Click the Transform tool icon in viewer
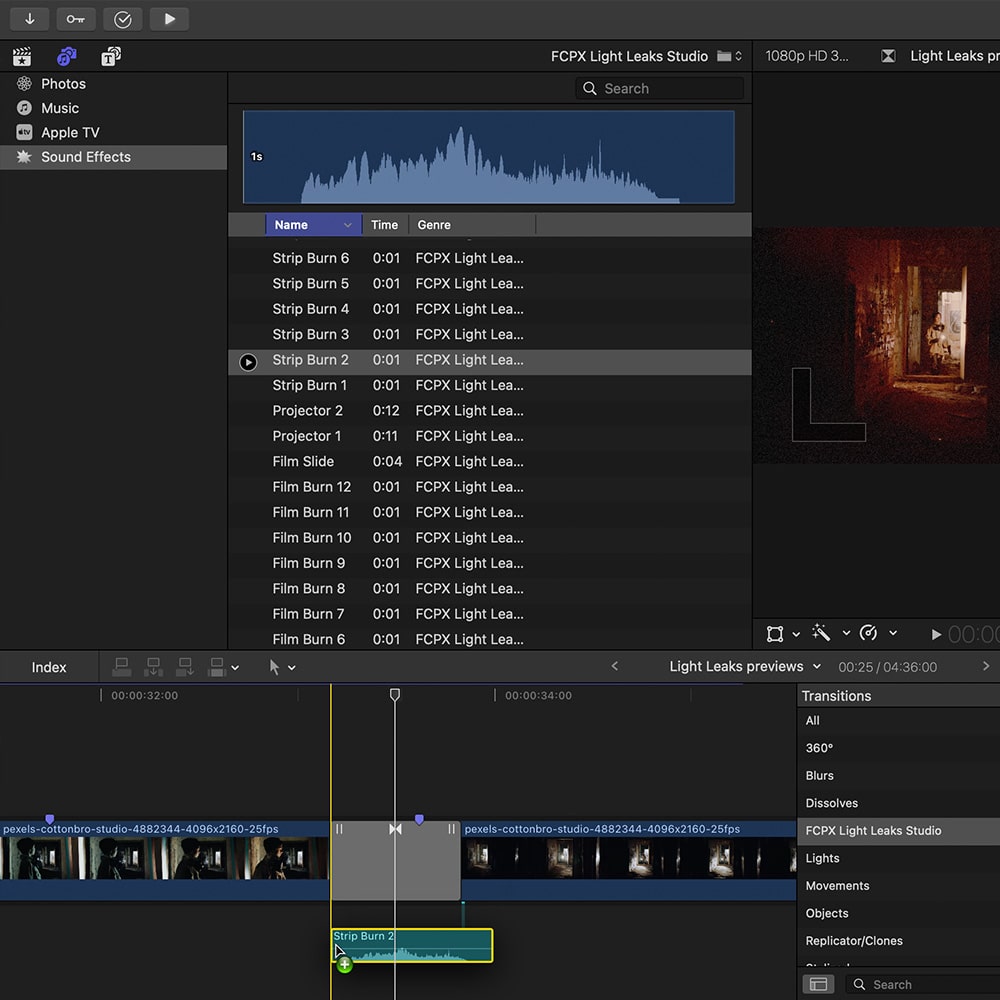The width and height of the screenshot is (1000, 1000). point(775,633)
